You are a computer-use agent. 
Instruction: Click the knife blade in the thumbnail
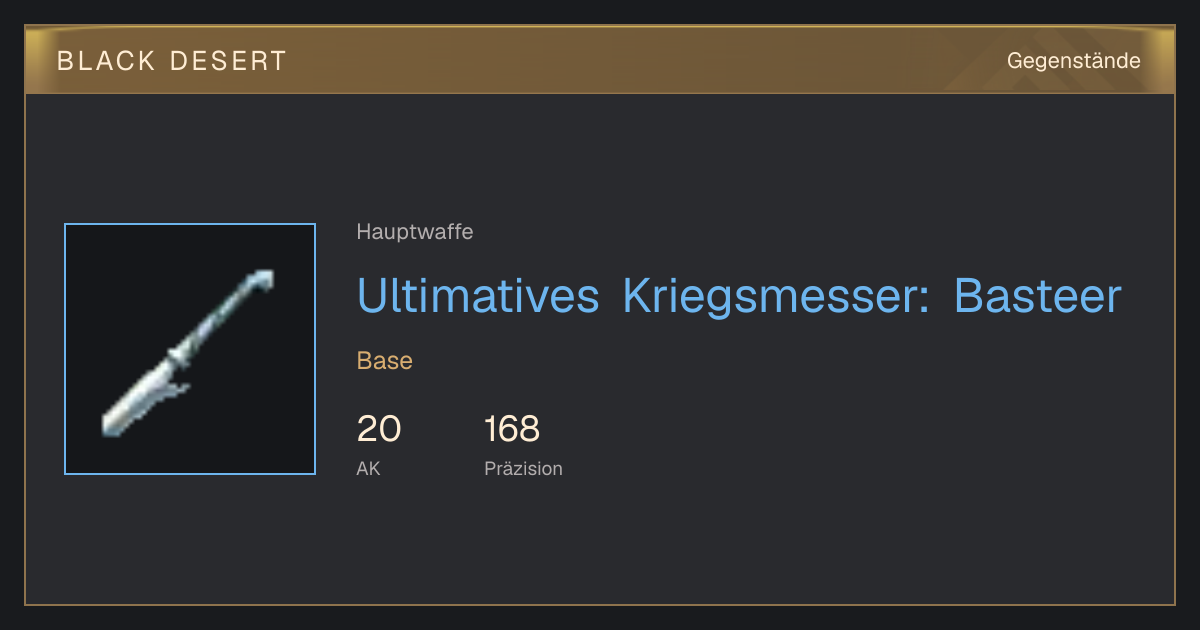[x=138, y=400]
